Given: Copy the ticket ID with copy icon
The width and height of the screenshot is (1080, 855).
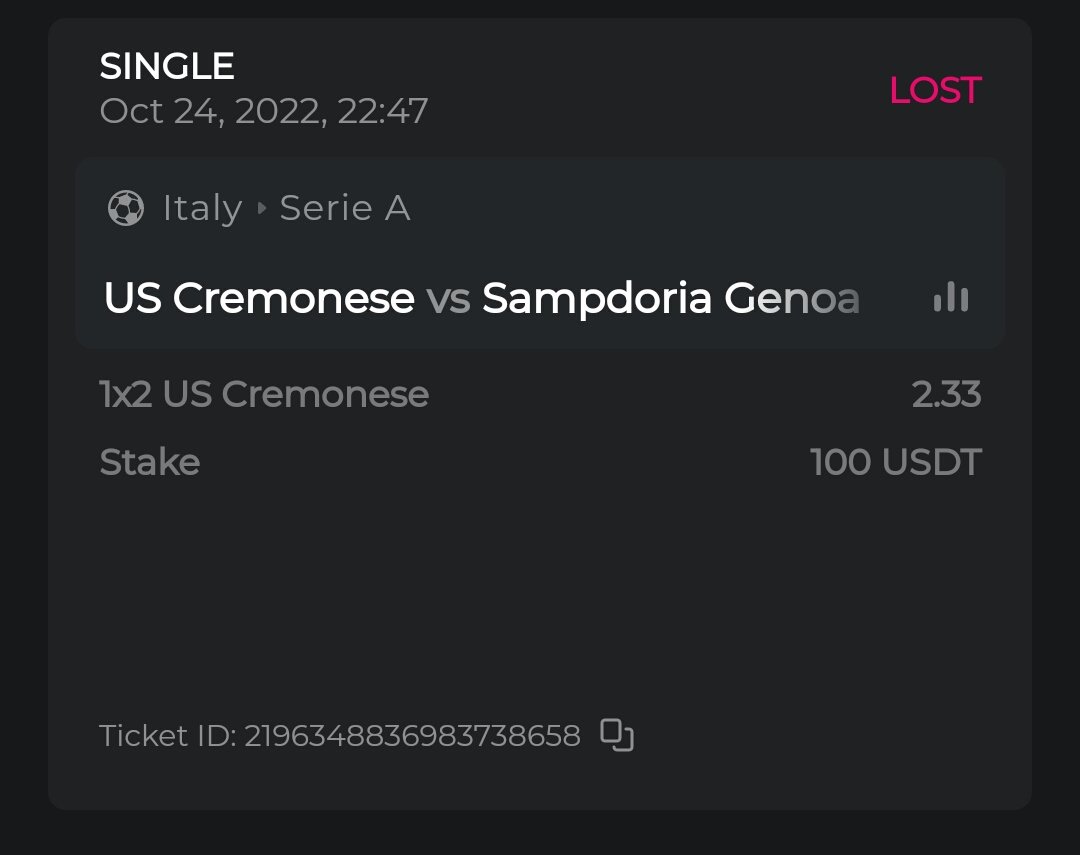Looking at the screenshot, I should [617, 735].
